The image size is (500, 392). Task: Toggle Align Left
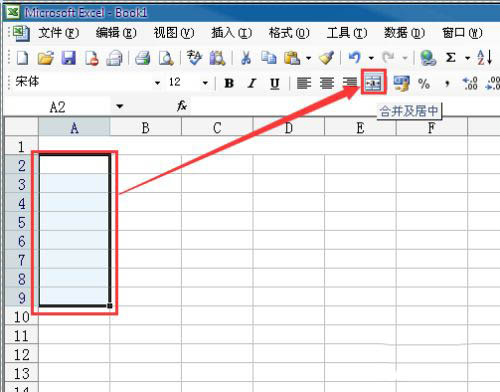click(x=304, y=83)
